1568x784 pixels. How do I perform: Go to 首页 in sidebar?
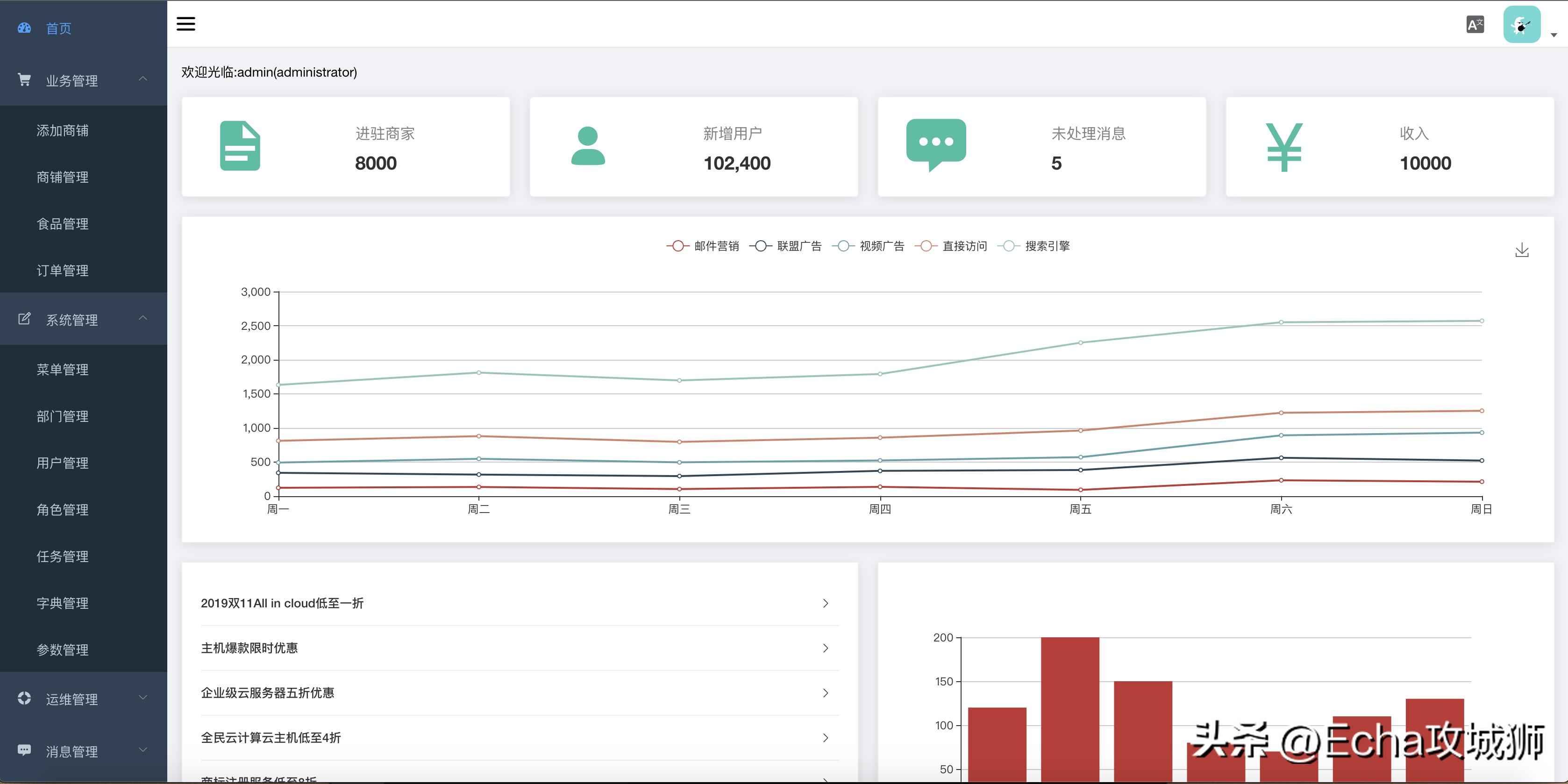[x=58, y=29]
